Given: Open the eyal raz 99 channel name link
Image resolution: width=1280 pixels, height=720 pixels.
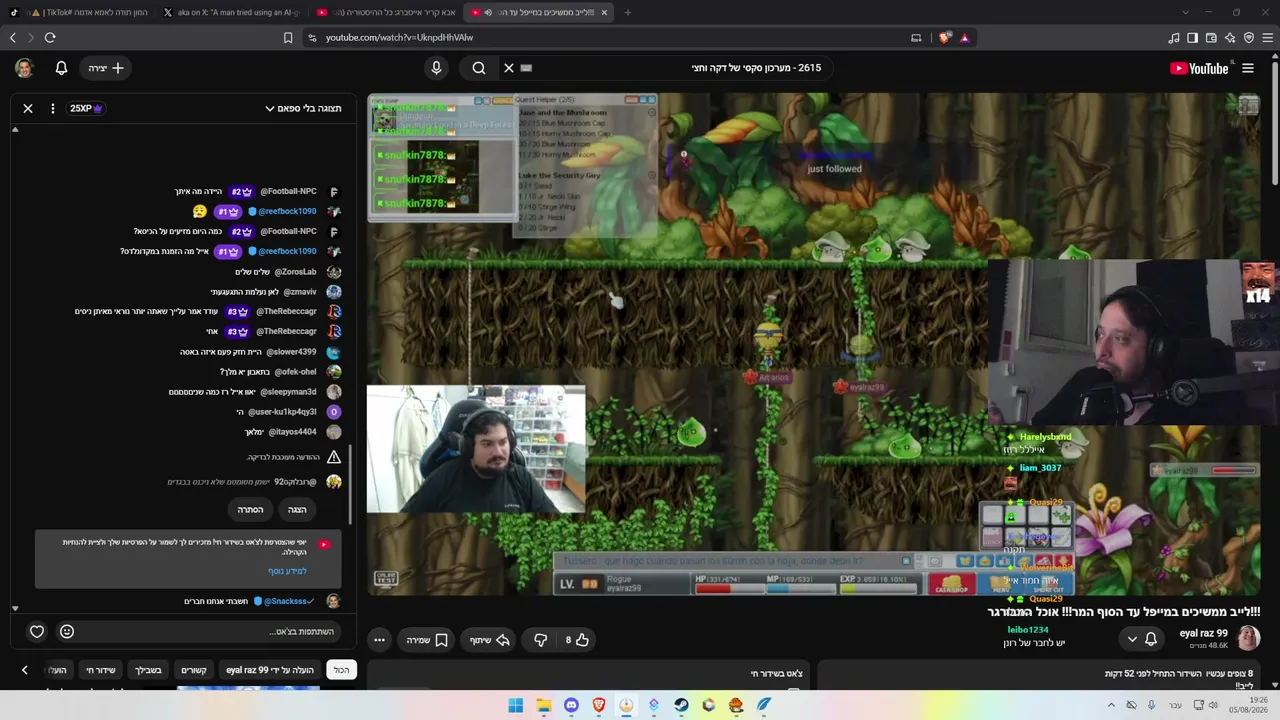Looking at the screenshot, I should (x=1203, y=633).
